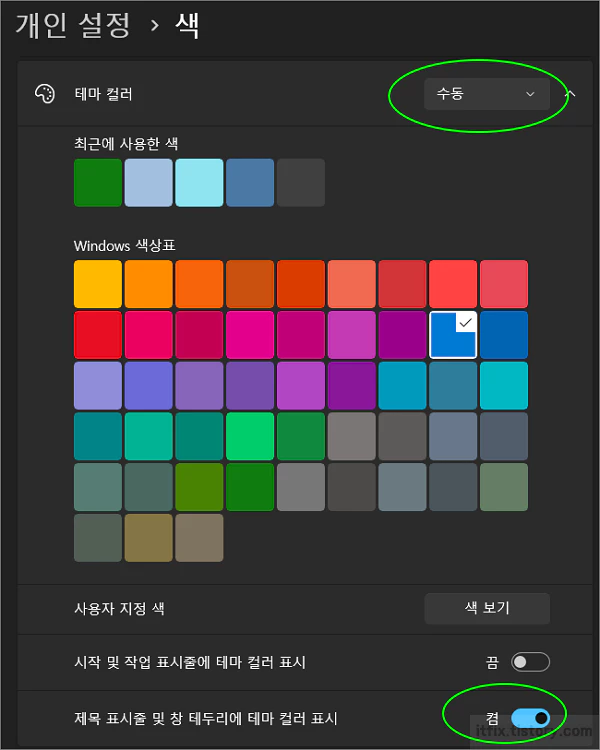Select the navy blue swatch after checked one

click(x=504, y=335)
